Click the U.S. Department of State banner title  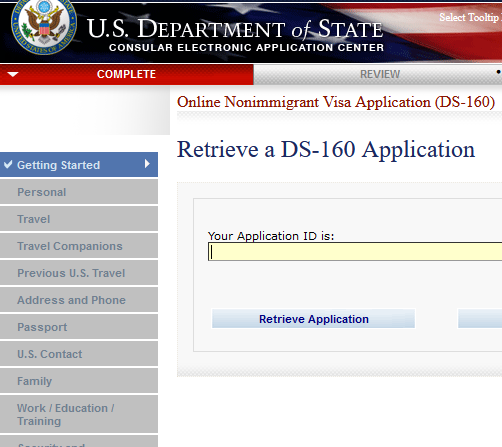tap(235, 29)
